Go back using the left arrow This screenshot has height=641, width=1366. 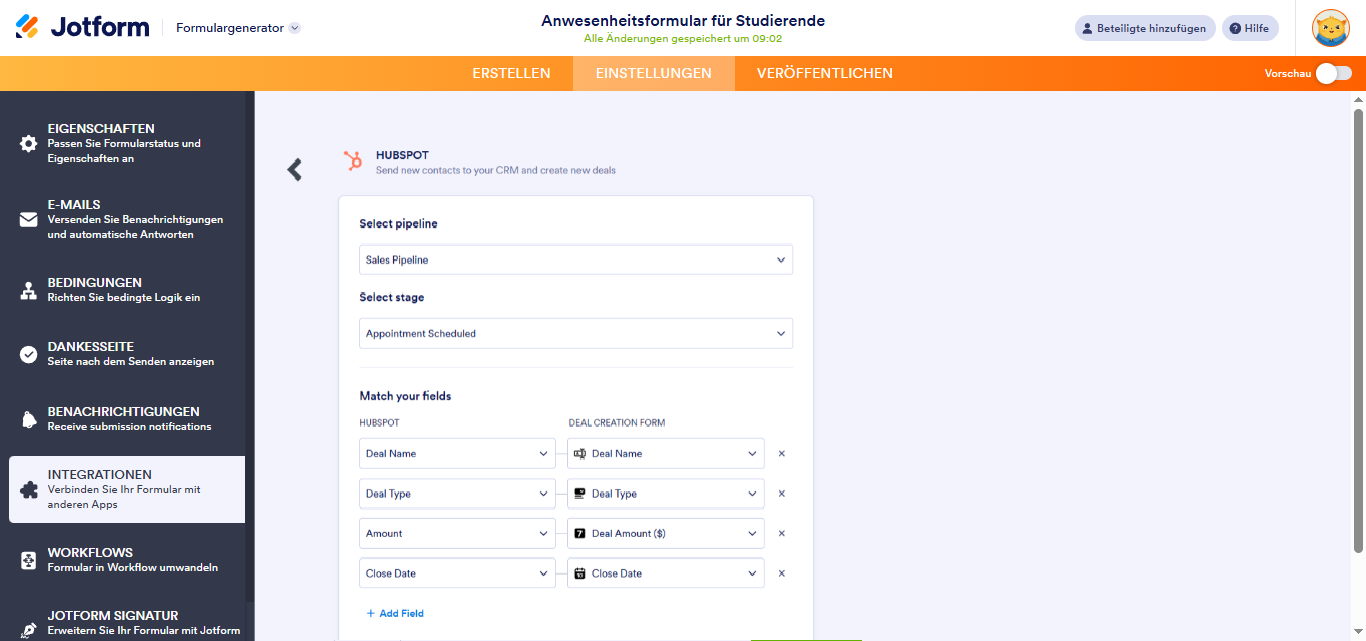(294, 169)
